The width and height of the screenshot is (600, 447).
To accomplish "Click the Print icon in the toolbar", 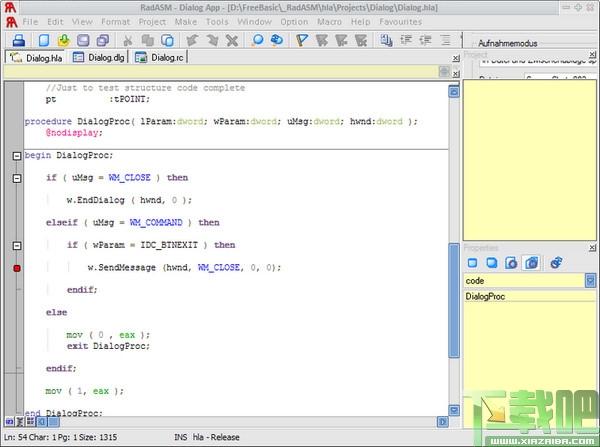I will point(18,40).
